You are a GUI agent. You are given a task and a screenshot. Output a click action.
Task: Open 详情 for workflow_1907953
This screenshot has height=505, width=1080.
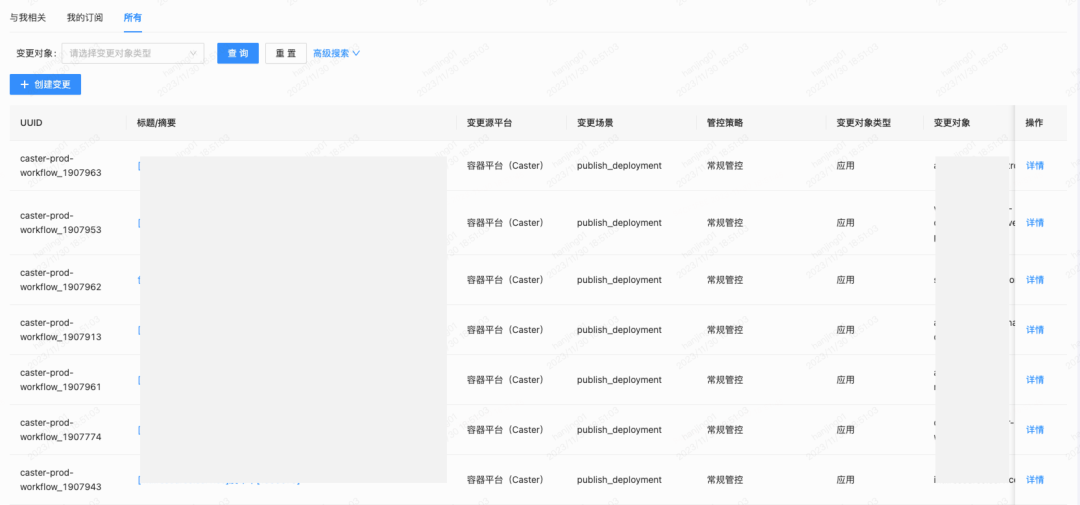[1035, 223]
